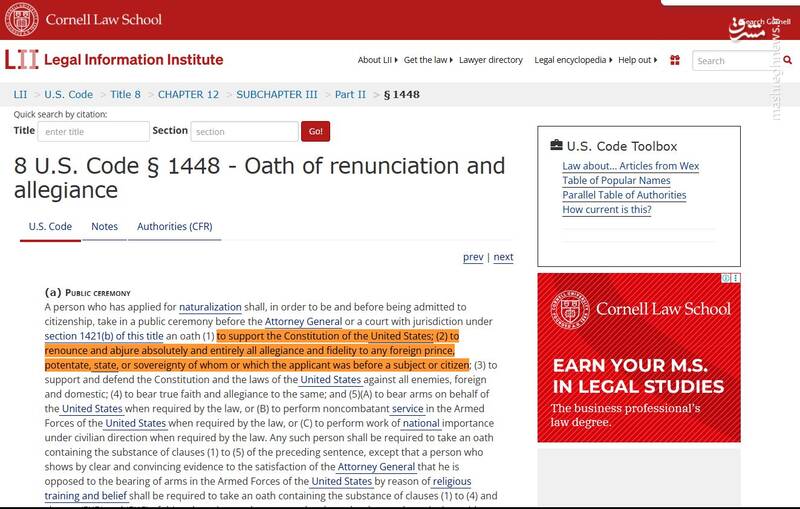This screenshot has width=800, height=509.
Task: Click the Cornell University seal logo
Action: [x=21, y=19]
